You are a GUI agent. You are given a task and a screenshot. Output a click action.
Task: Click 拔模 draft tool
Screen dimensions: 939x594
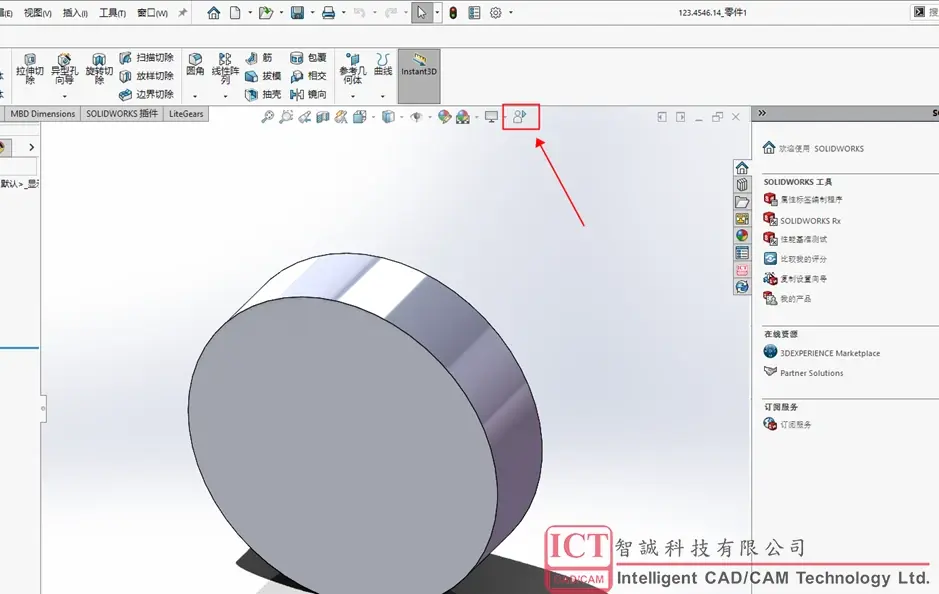click(x=263, y=76)
